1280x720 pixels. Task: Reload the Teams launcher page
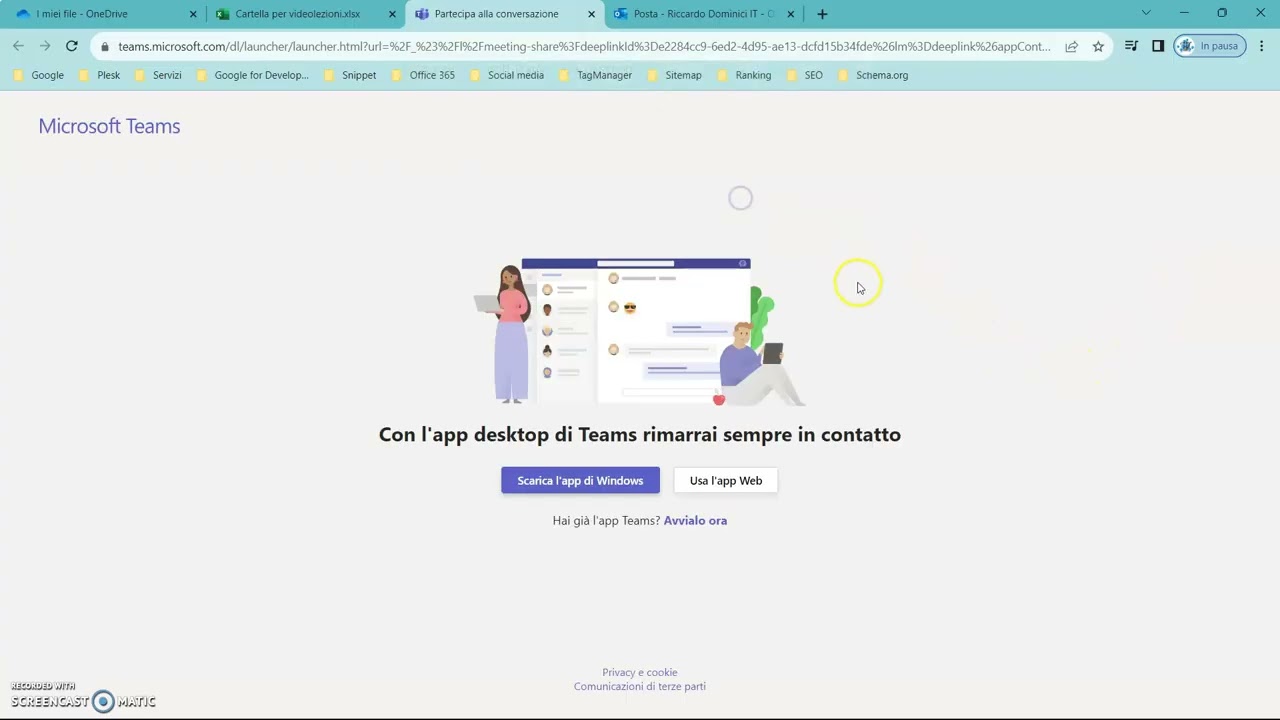[72, 46]
